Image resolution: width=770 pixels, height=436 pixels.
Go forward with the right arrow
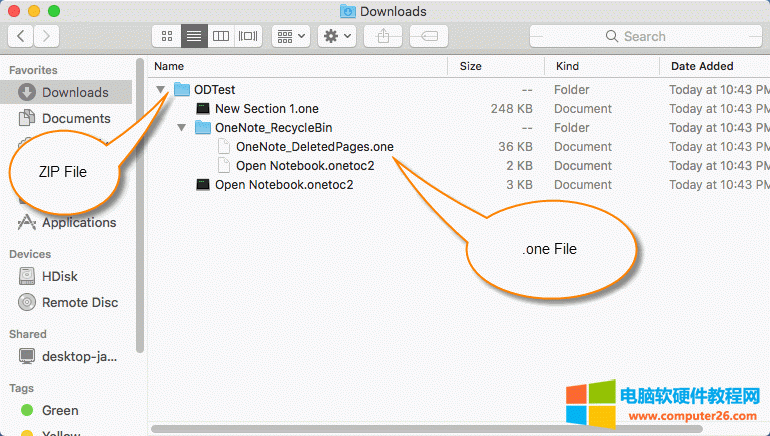click(x=46, y=36)
